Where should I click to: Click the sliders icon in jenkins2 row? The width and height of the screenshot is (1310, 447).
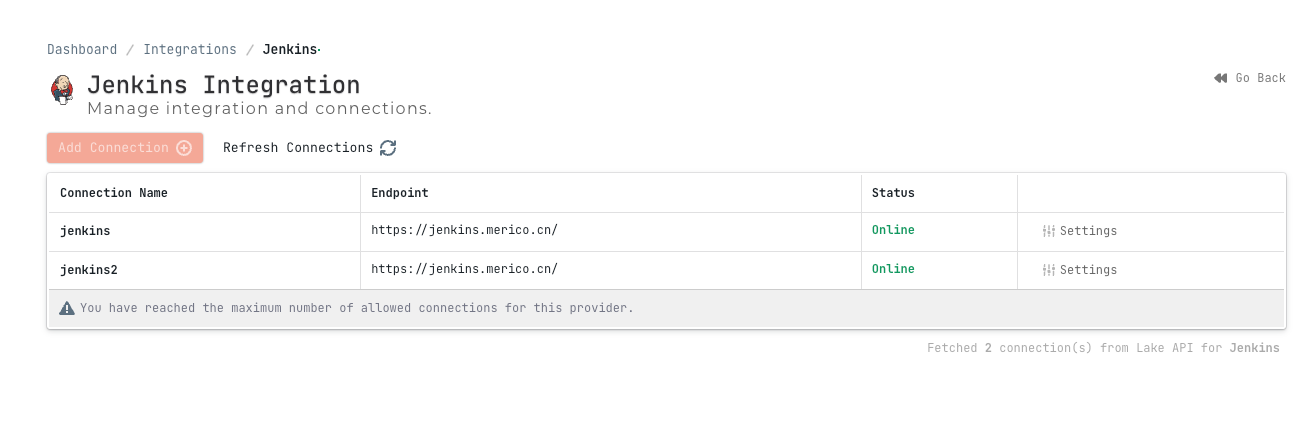click(1049, 270)
